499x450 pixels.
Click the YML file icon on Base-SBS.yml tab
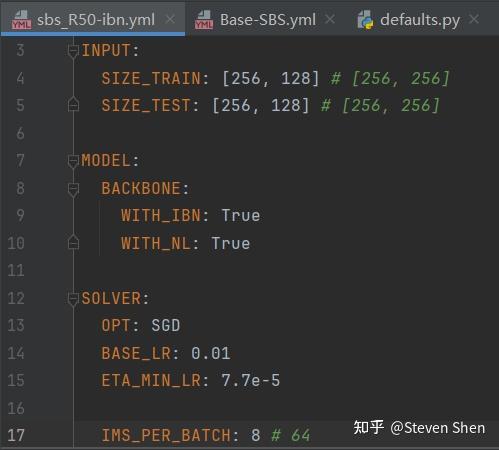click(204, 20)
